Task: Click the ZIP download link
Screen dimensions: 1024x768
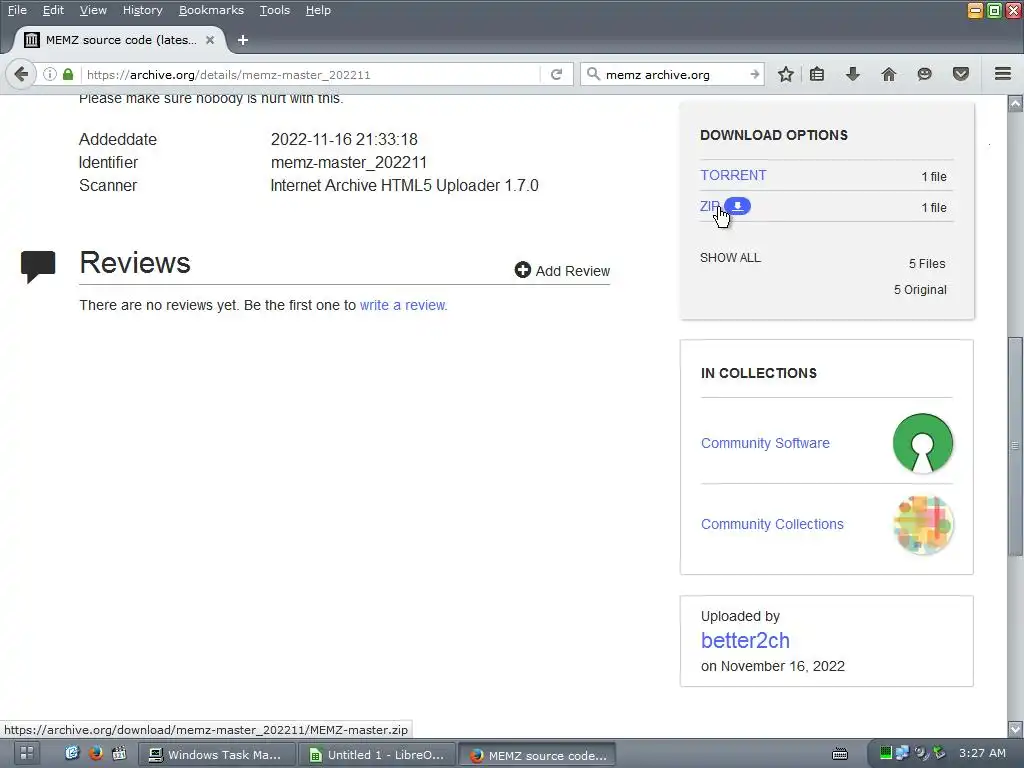Action: tap(709, 206)
